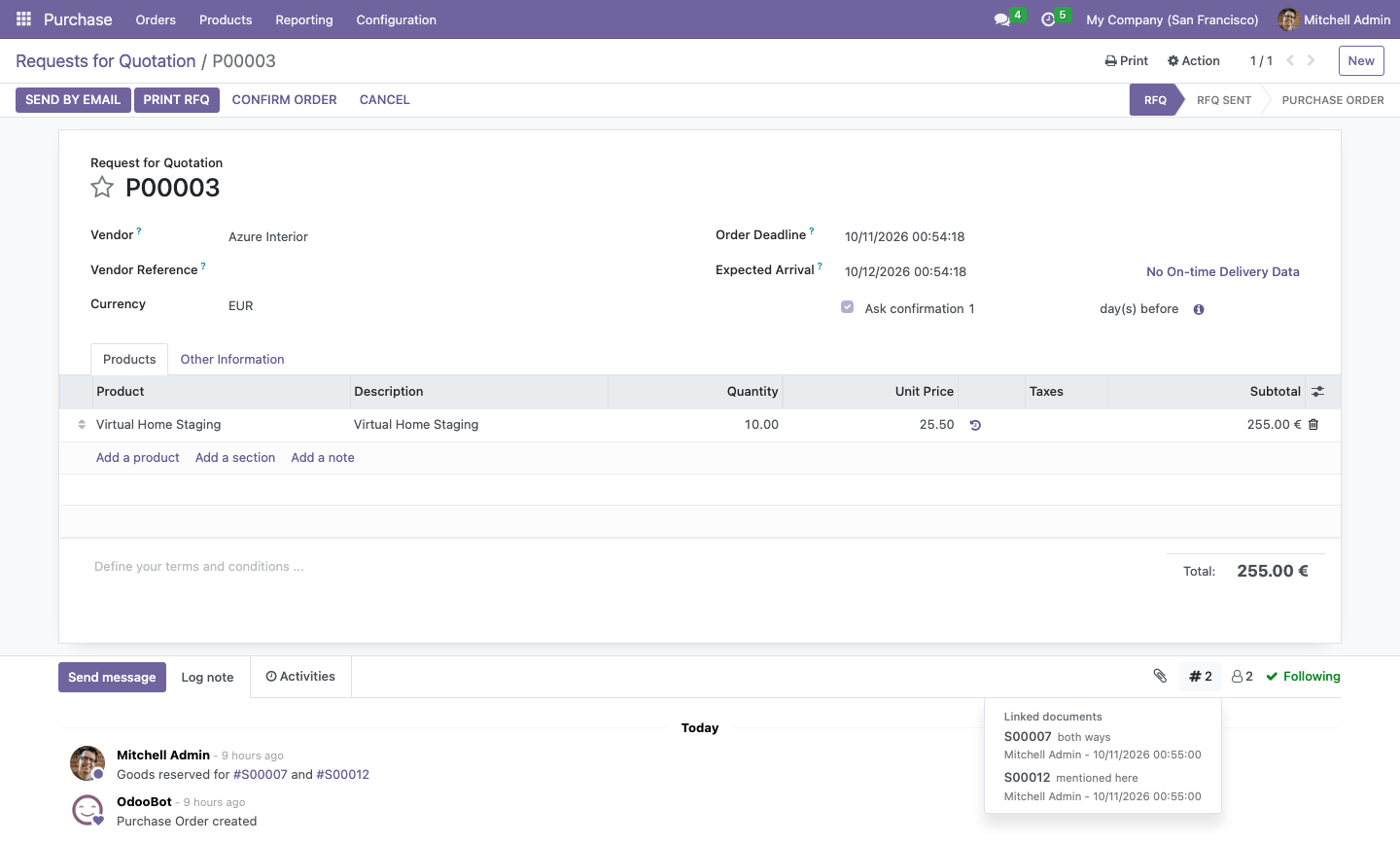
Task: Expand the Action dropdown menu
Action: tap(1194, 60)
